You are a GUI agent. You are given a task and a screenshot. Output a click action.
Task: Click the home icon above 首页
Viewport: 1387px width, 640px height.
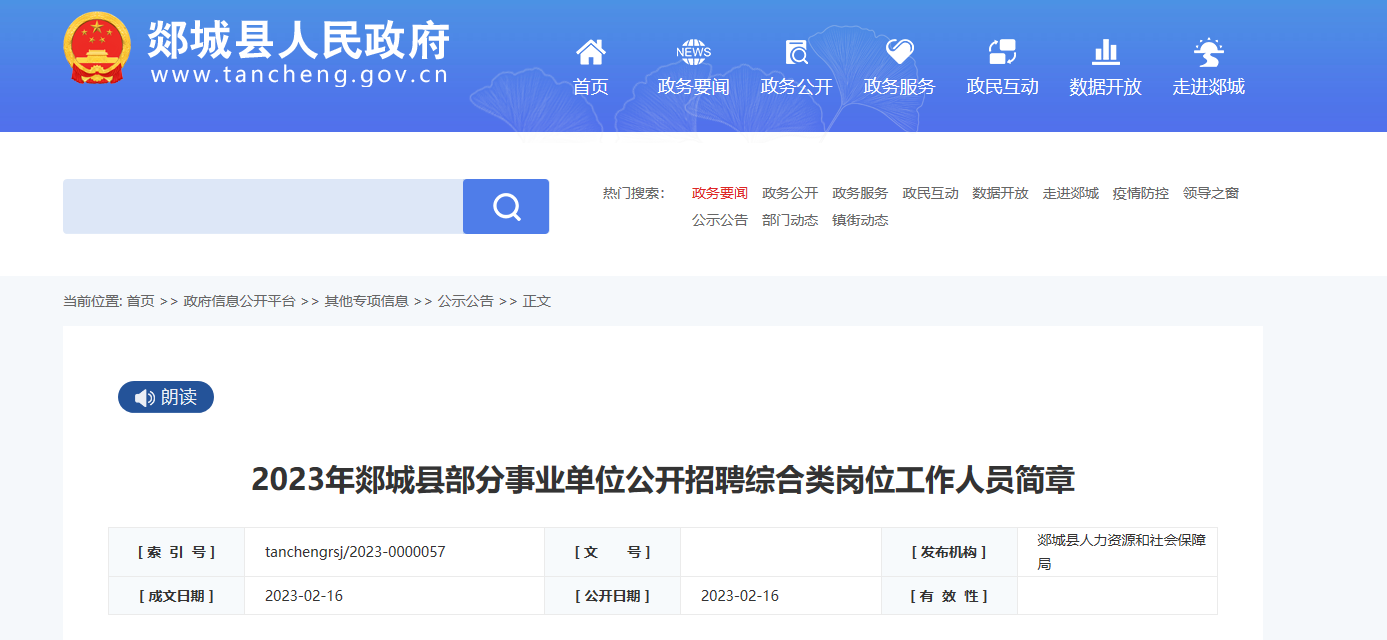coord(590,51)
